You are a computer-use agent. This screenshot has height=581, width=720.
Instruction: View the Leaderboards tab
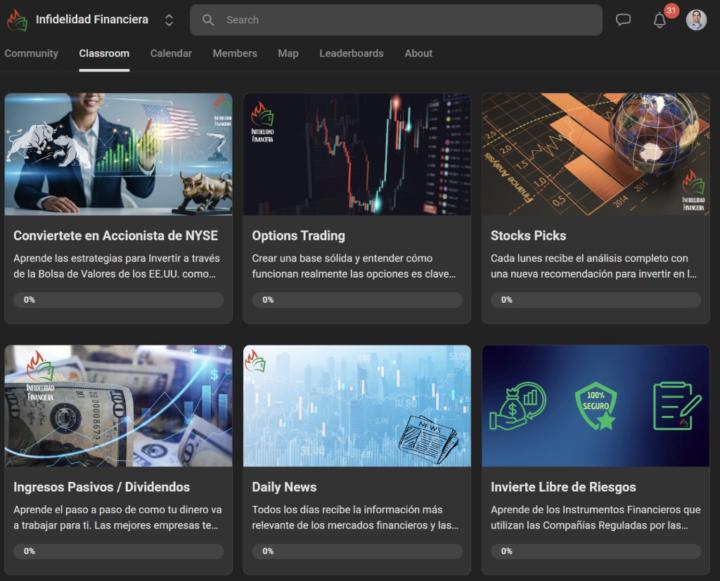click(351, 53)
